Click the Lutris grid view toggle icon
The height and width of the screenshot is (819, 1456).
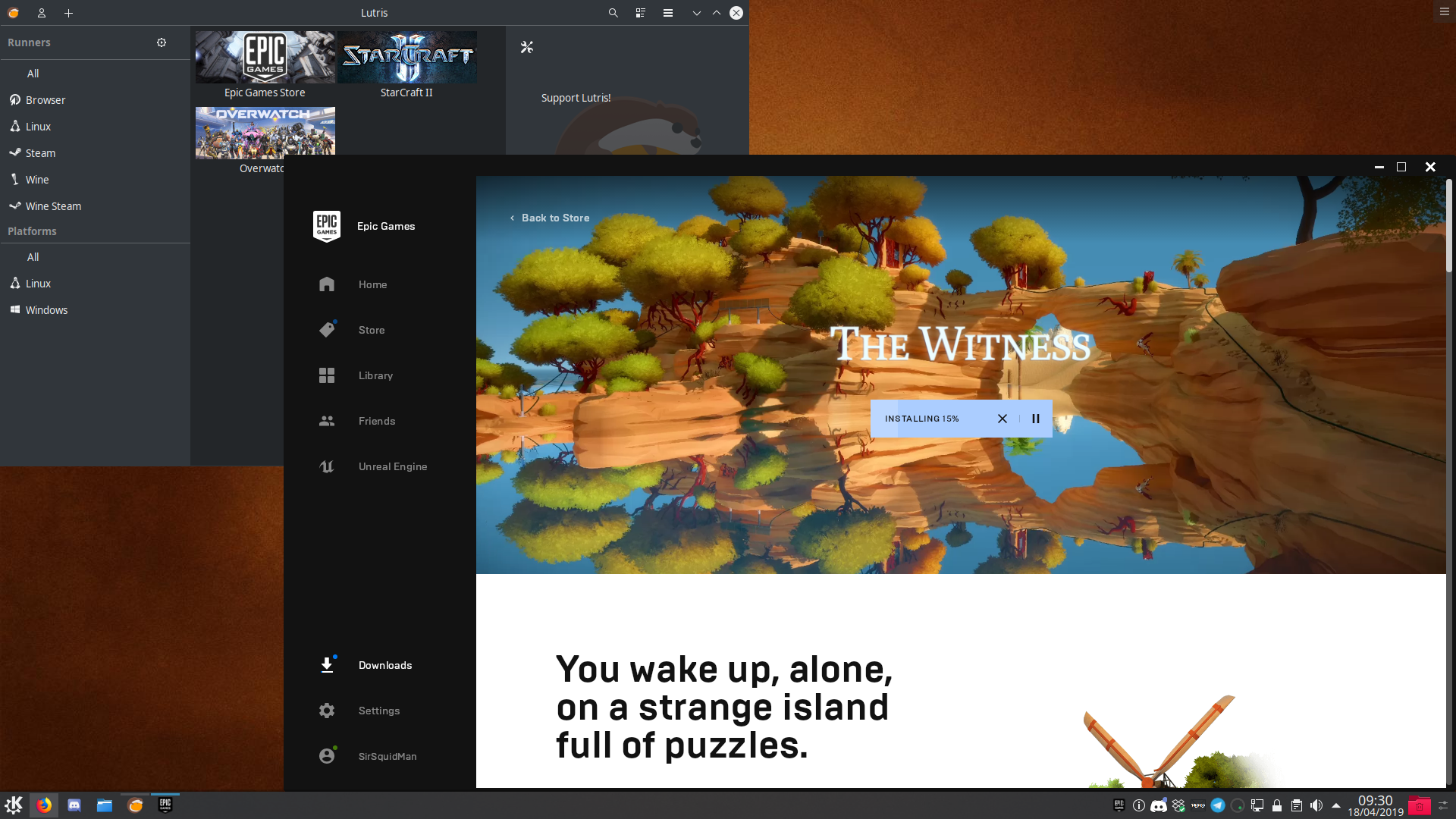(x=639, y=13)
